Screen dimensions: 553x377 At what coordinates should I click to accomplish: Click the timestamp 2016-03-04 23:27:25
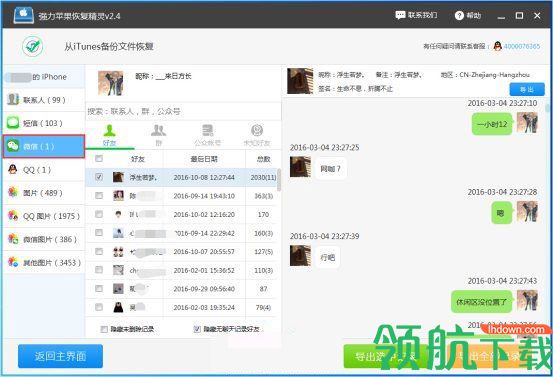point(324,147)
